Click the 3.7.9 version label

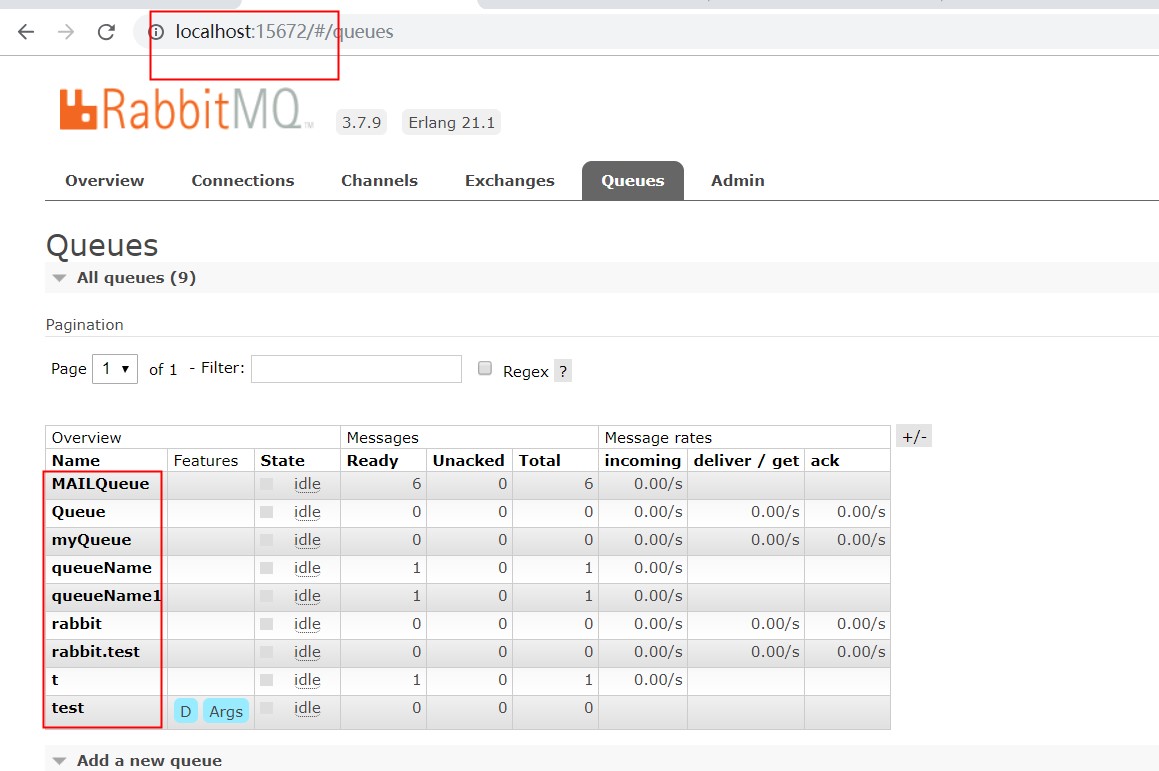[x=361, y=123]
